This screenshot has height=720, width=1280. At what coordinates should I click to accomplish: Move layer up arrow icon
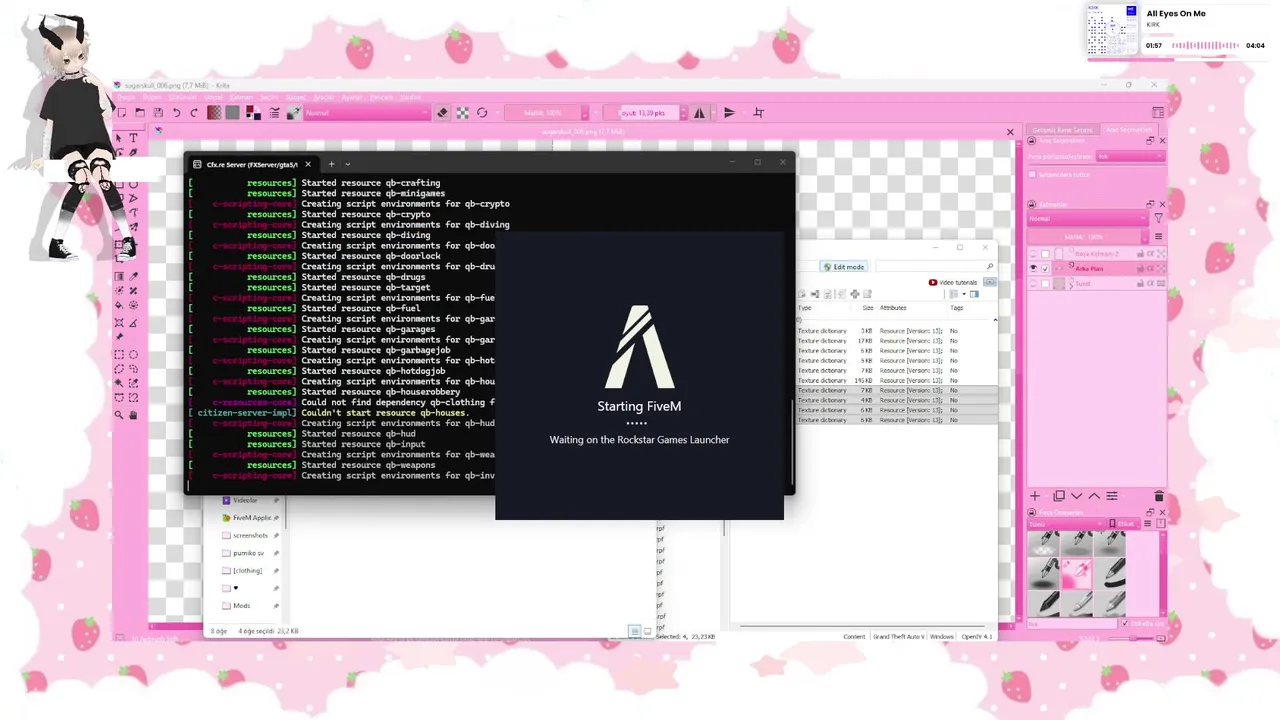(x=1094, y=496)
